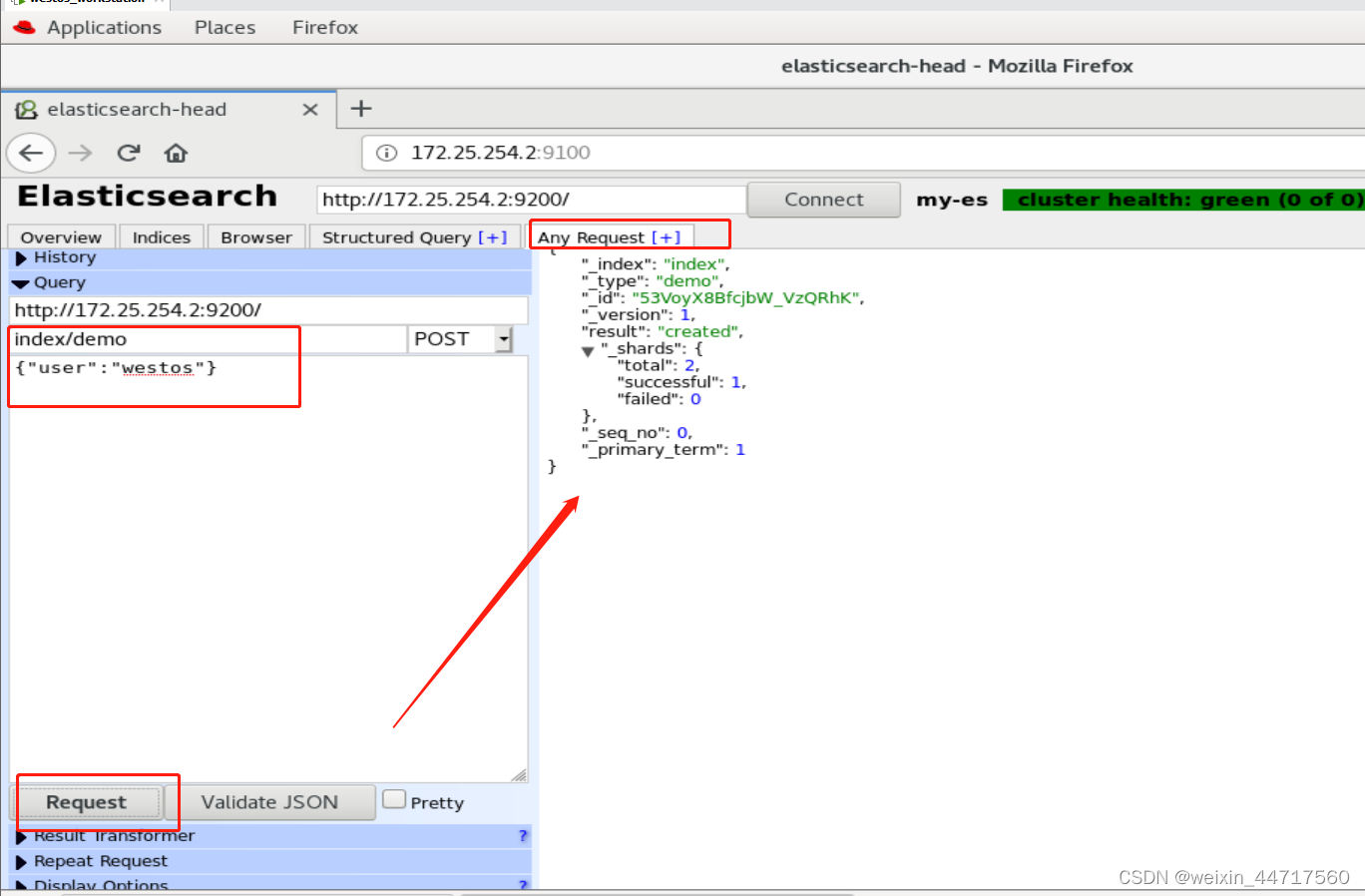The height and width of the screenshot is (896, 1365).
Task: Click the "successful": 1 line
Action: (x=682, y=381)
